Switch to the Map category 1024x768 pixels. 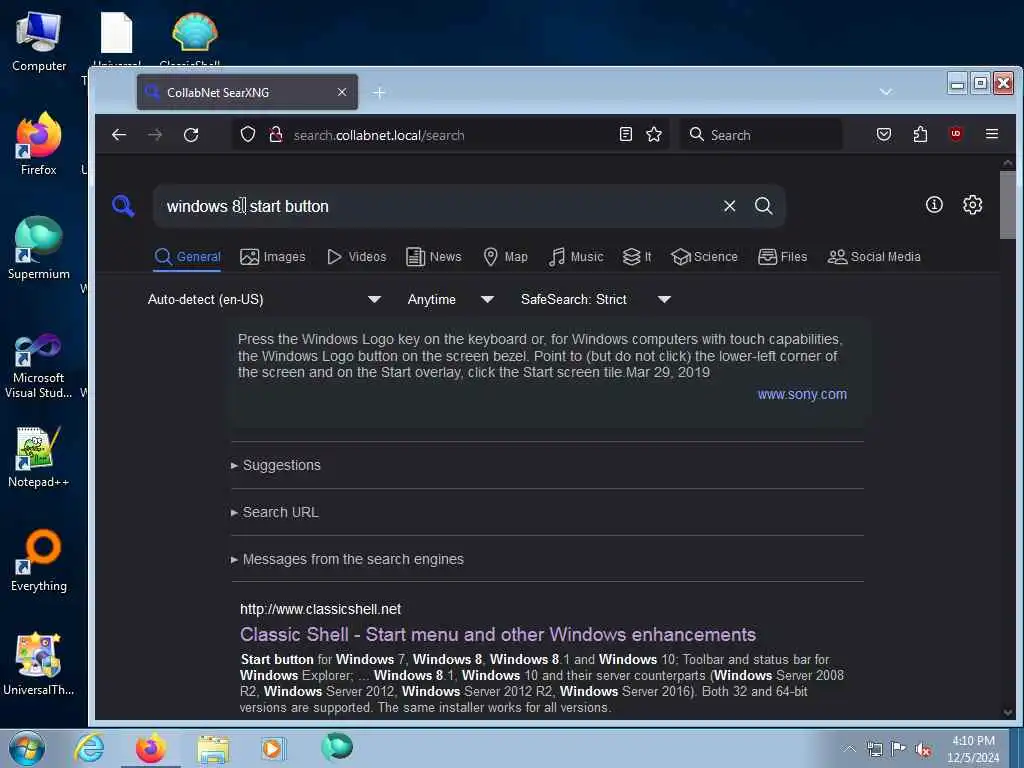click(x=505, y=257)
